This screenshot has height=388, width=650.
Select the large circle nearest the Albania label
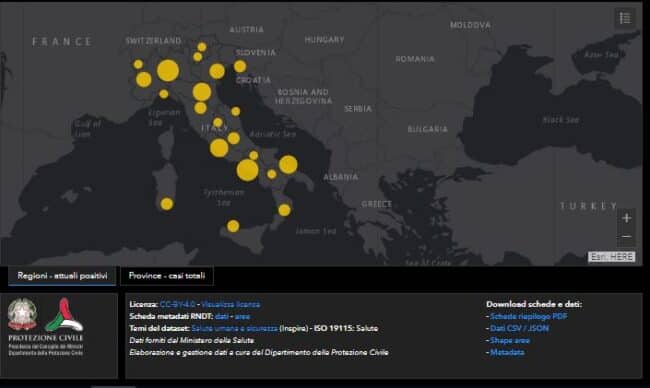tap(288, 165)
